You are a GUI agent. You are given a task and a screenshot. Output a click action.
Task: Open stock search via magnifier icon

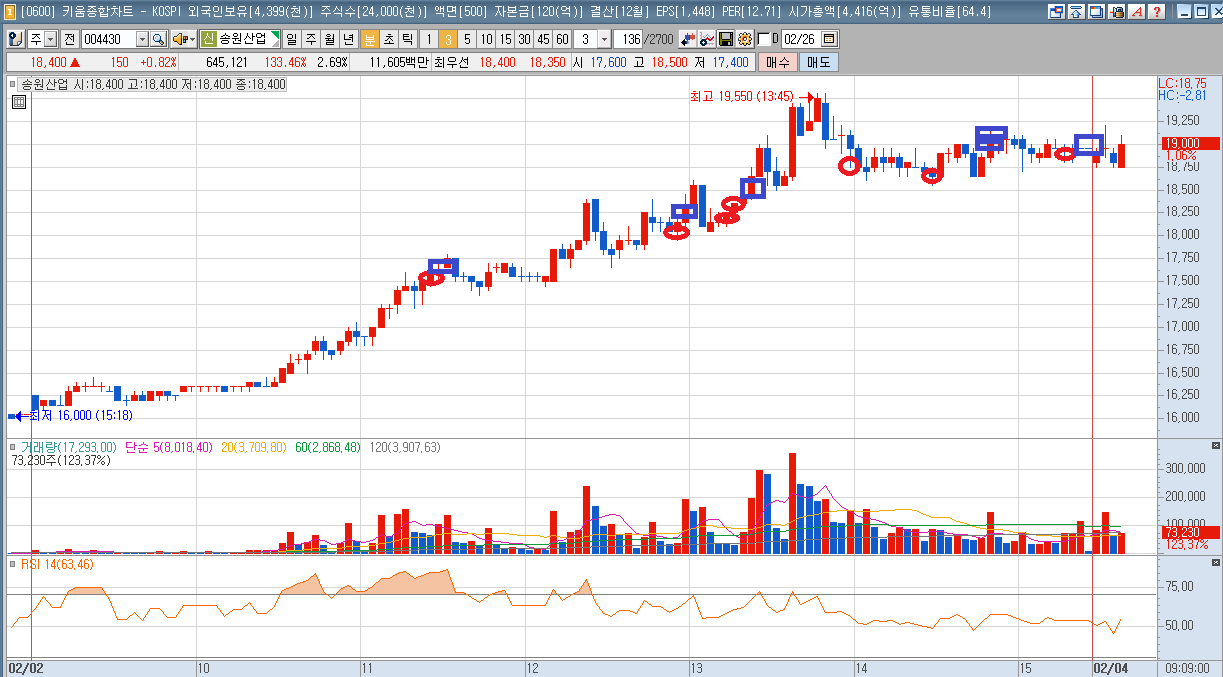(x=158, y=39)
